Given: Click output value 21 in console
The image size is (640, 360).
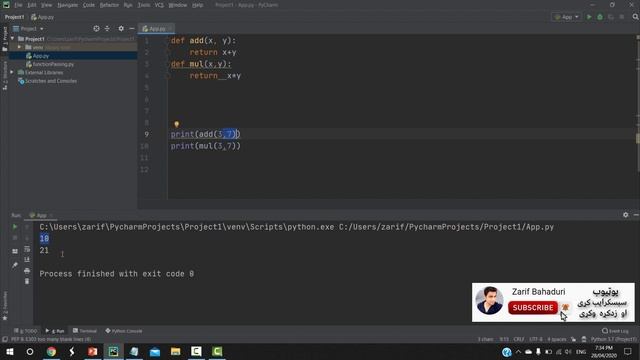Looking at the screenshot, I should (44, 250).
